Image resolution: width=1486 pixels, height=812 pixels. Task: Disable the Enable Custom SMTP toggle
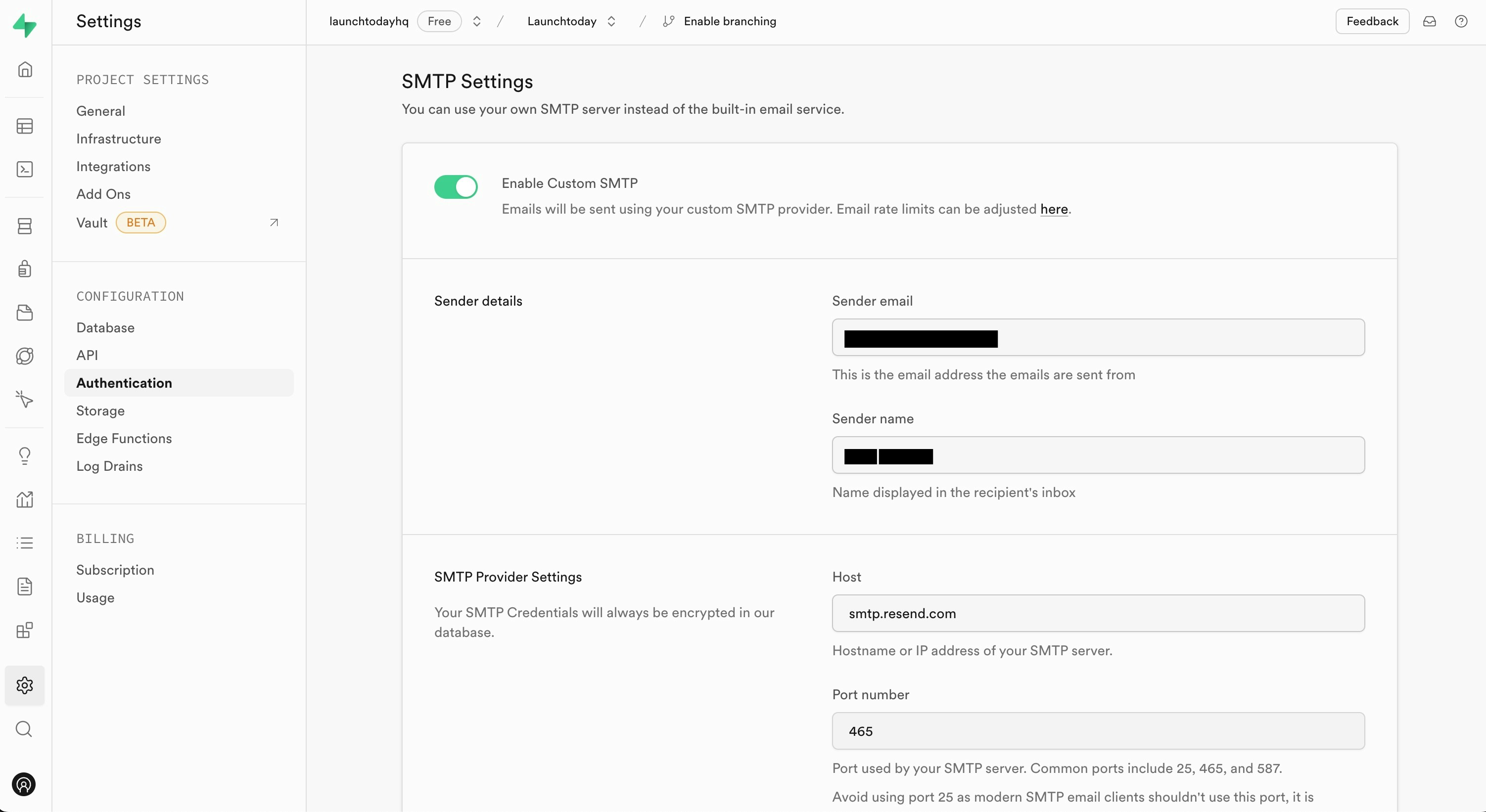point(456,187)
